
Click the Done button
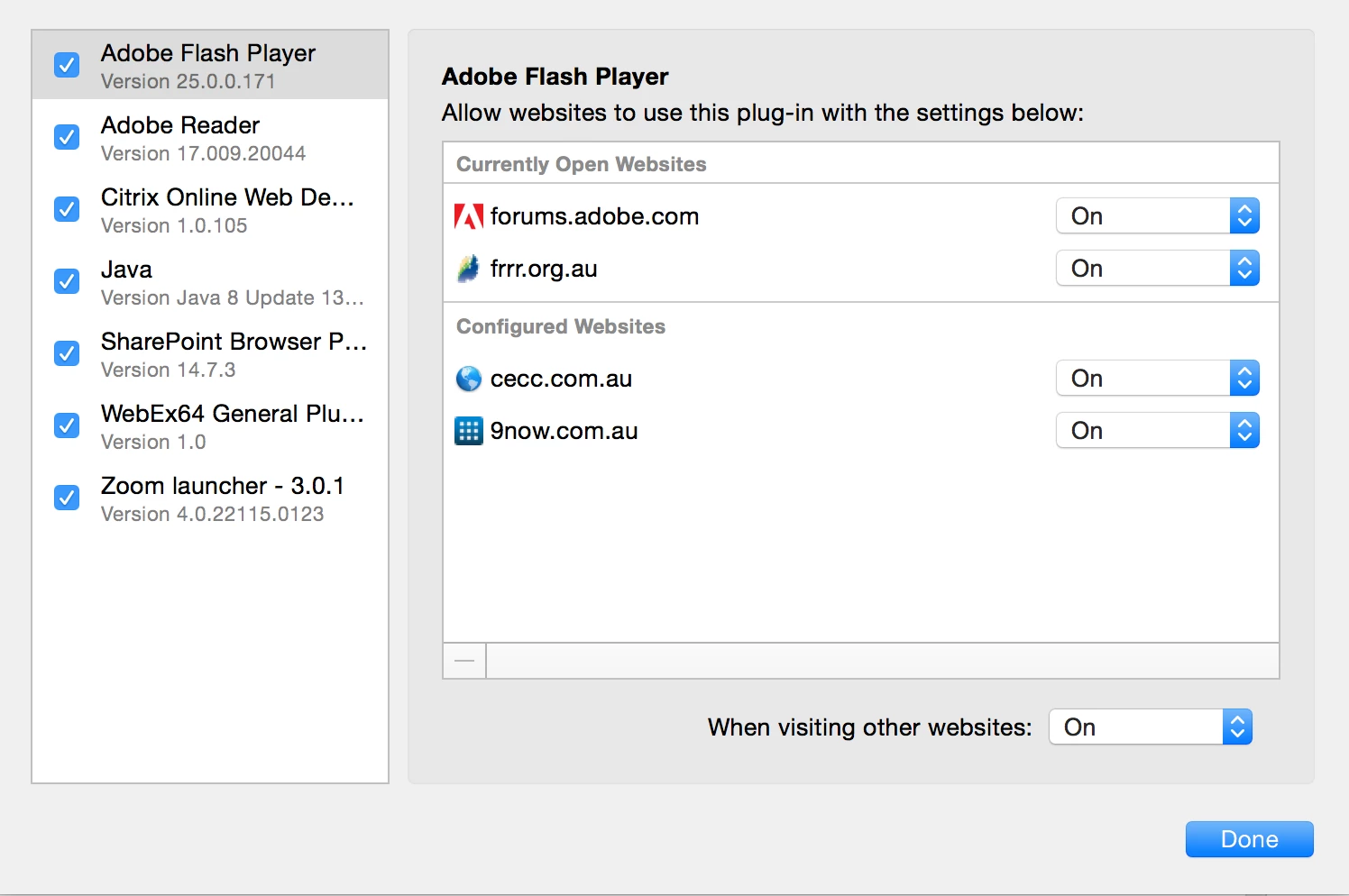(1249, 839)
